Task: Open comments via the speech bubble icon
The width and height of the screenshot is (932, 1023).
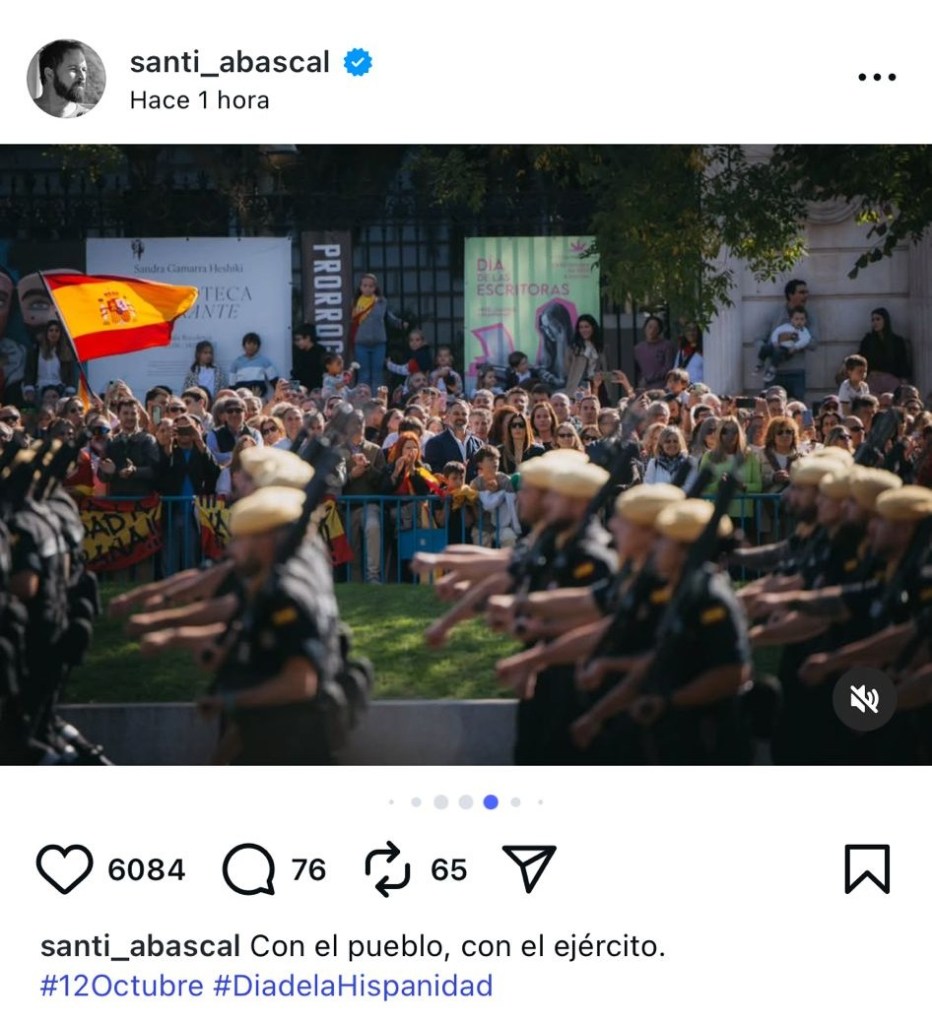Action: tap(248, 869)
